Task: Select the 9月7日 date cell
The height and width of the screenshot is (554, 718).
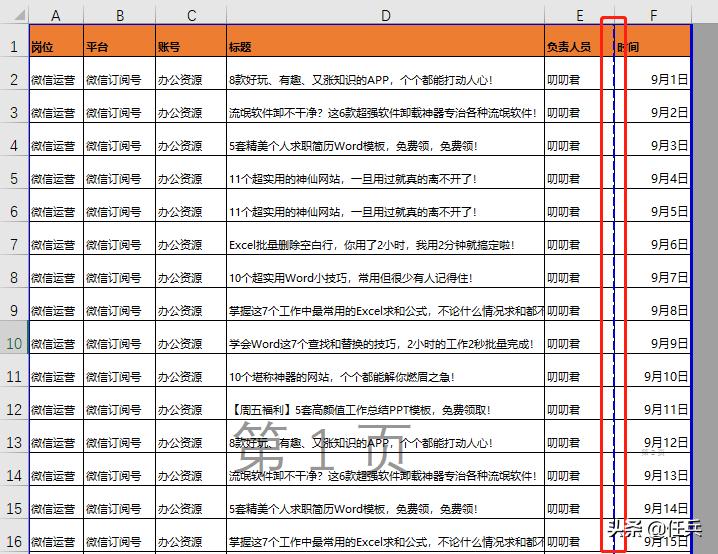Action: 652,271
